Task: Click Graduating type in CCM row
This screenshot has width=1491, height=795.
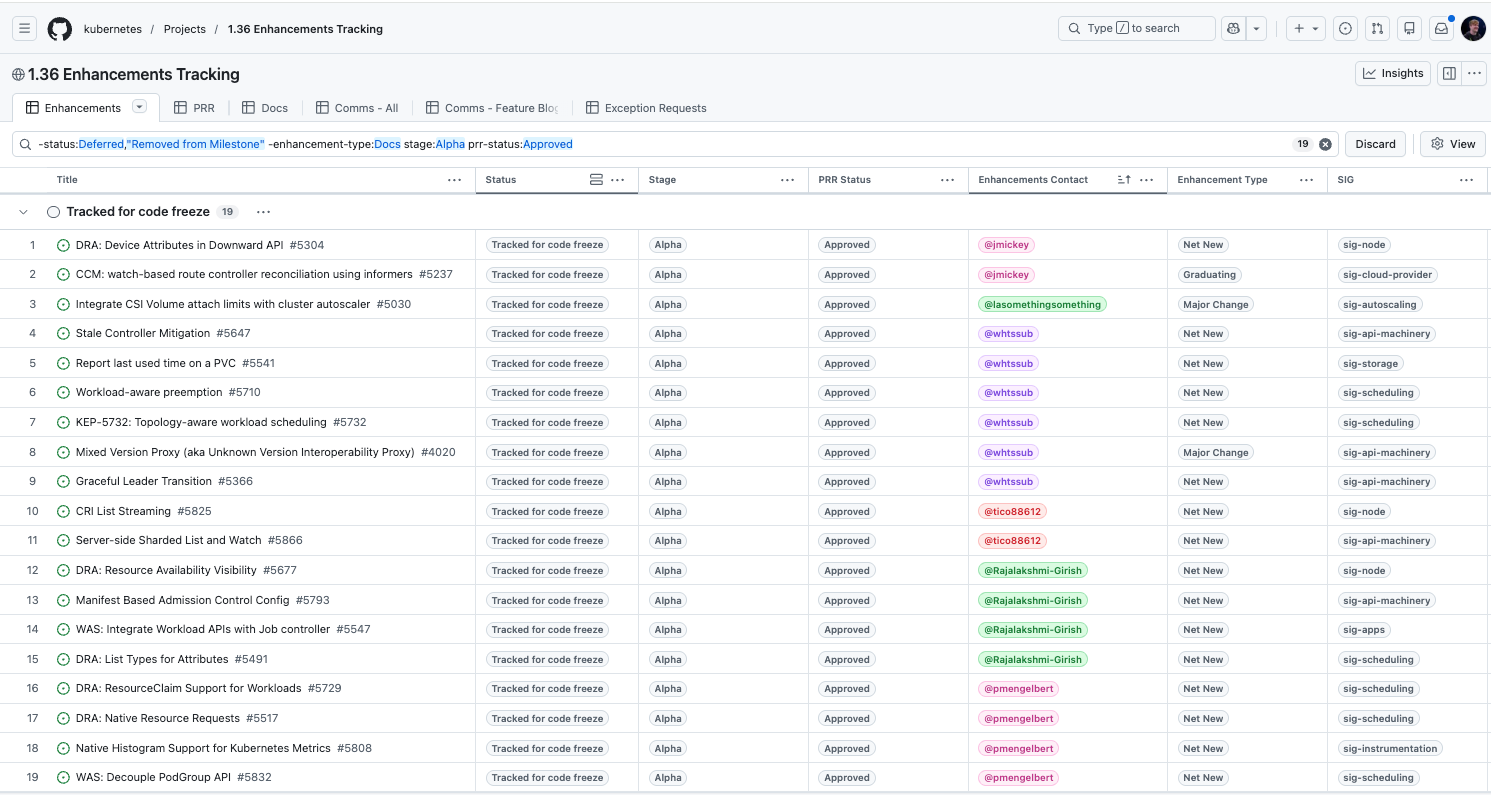Action: (x=1210, y=275)
